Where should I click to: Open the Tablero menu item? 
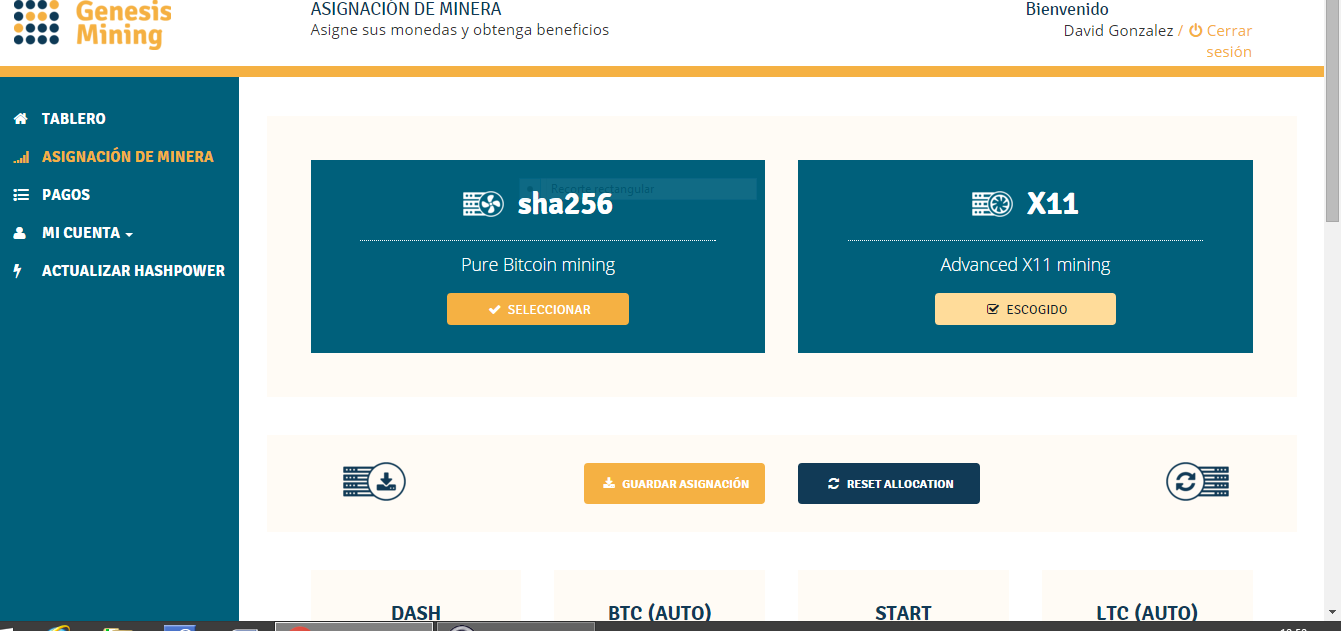click(x=73, y=119)
